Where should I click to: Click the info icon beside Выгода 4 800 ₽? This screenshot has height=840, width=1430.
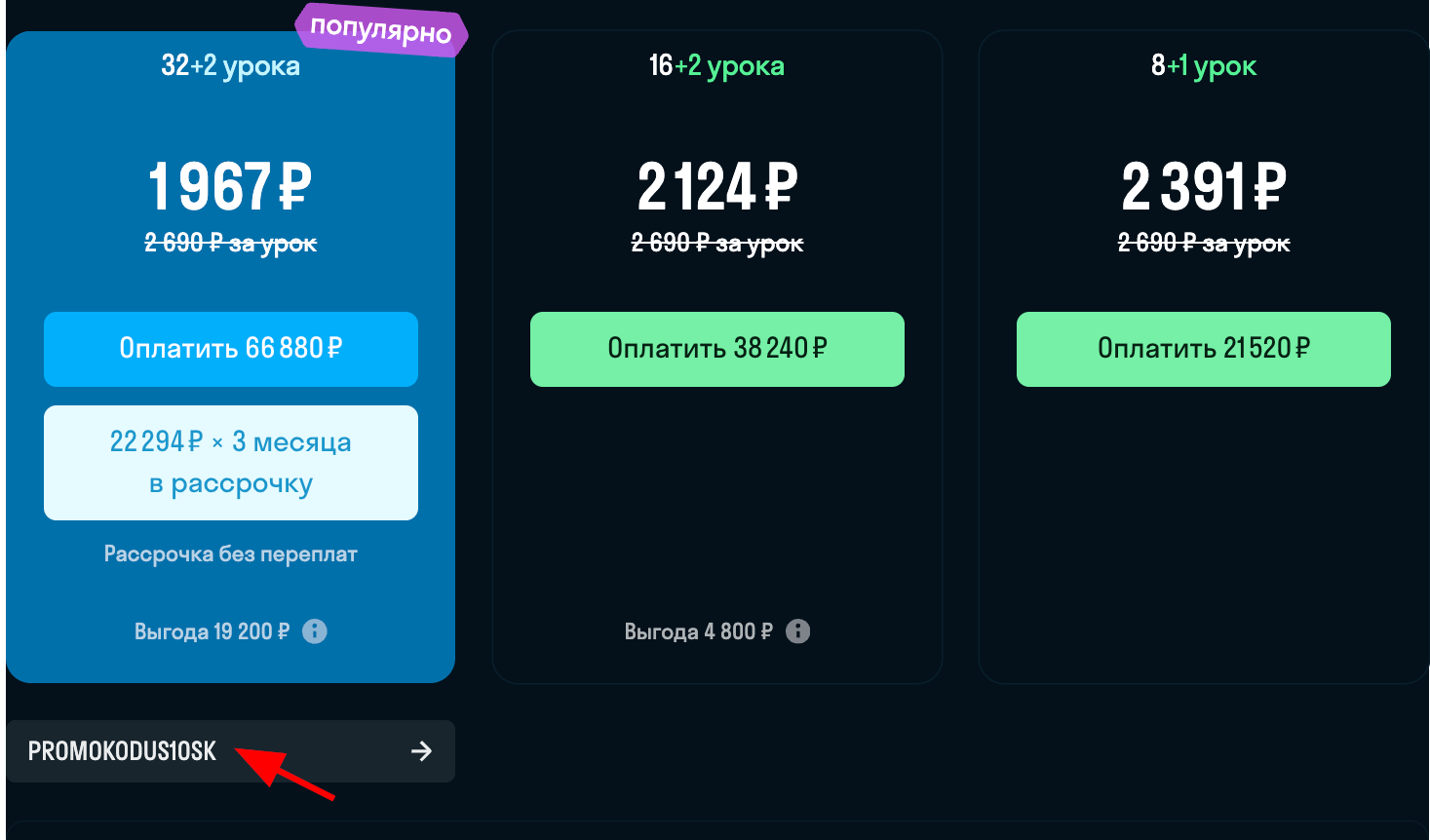pos(799,631)
